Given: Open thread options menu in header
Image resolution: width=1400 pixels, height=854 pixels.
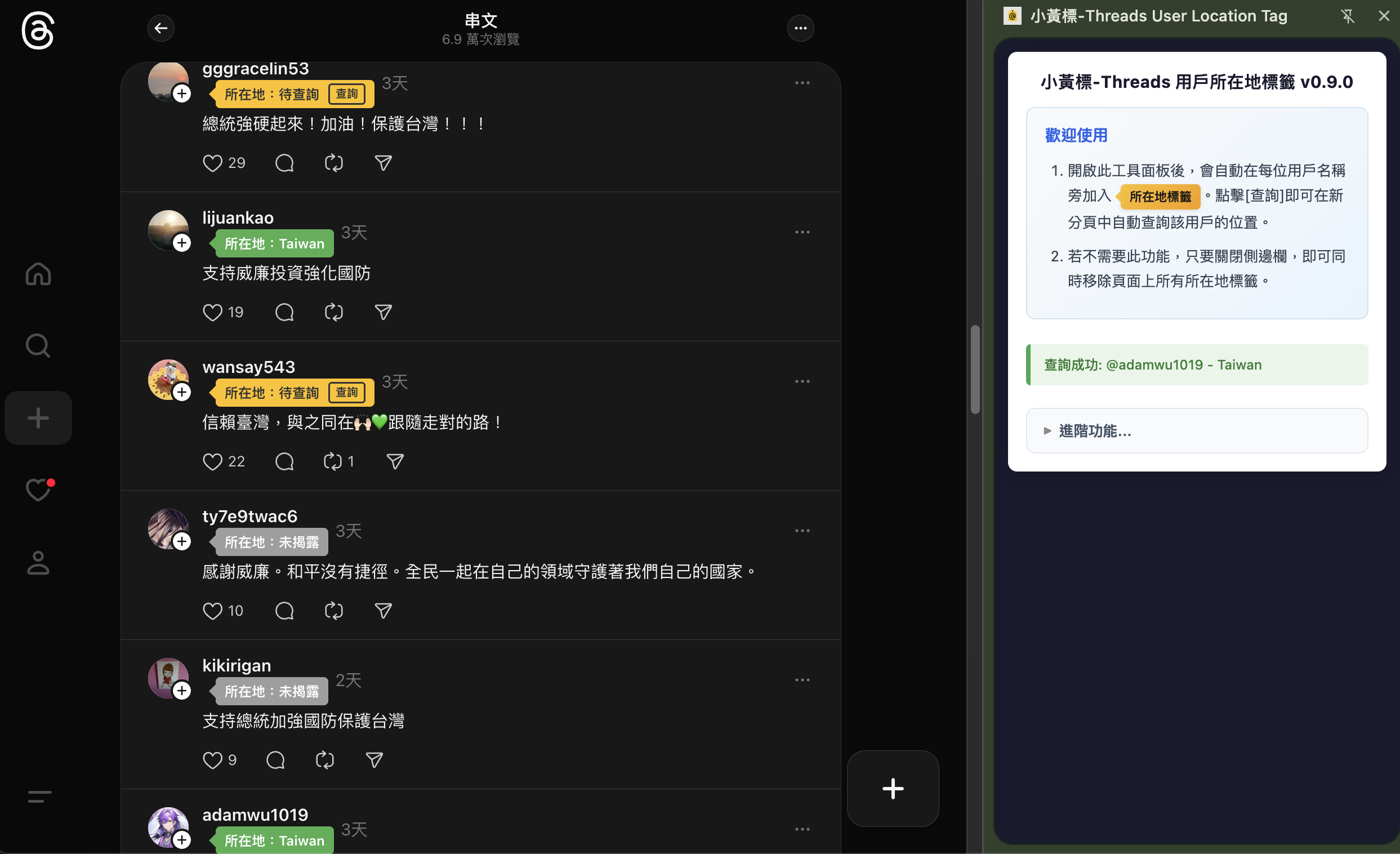Looking at the screenshot, I should 800,28.
